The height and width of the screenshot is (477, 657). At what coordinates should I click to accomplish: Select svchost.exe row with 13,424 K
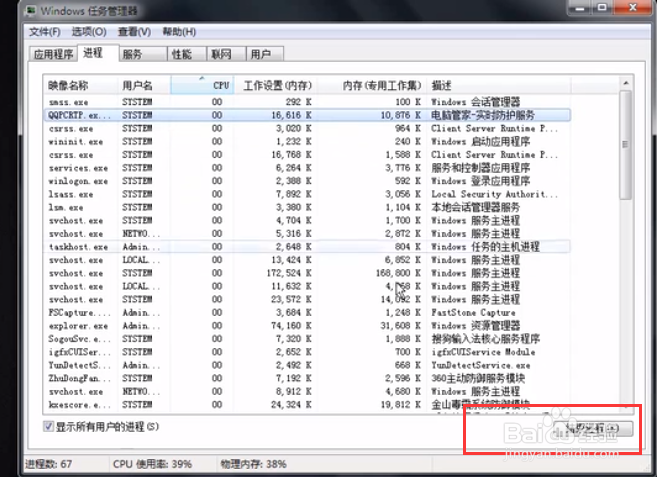pyautogui.click(x=306, y=260)
